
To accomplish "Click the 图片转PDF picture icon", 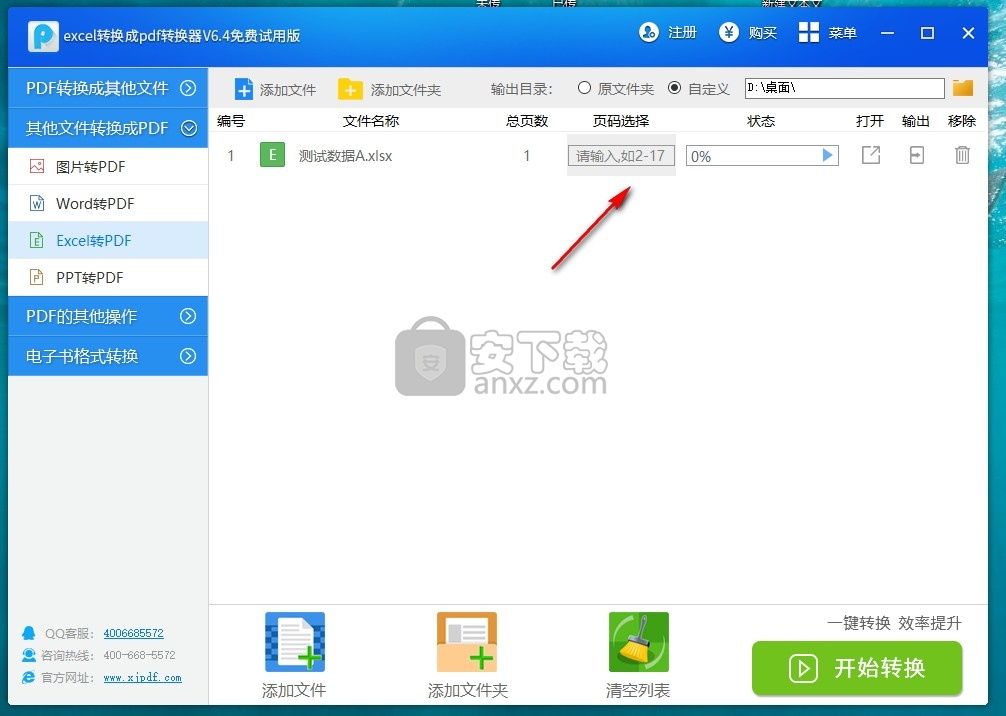I will pyautogui.click(x=37, y=167).
